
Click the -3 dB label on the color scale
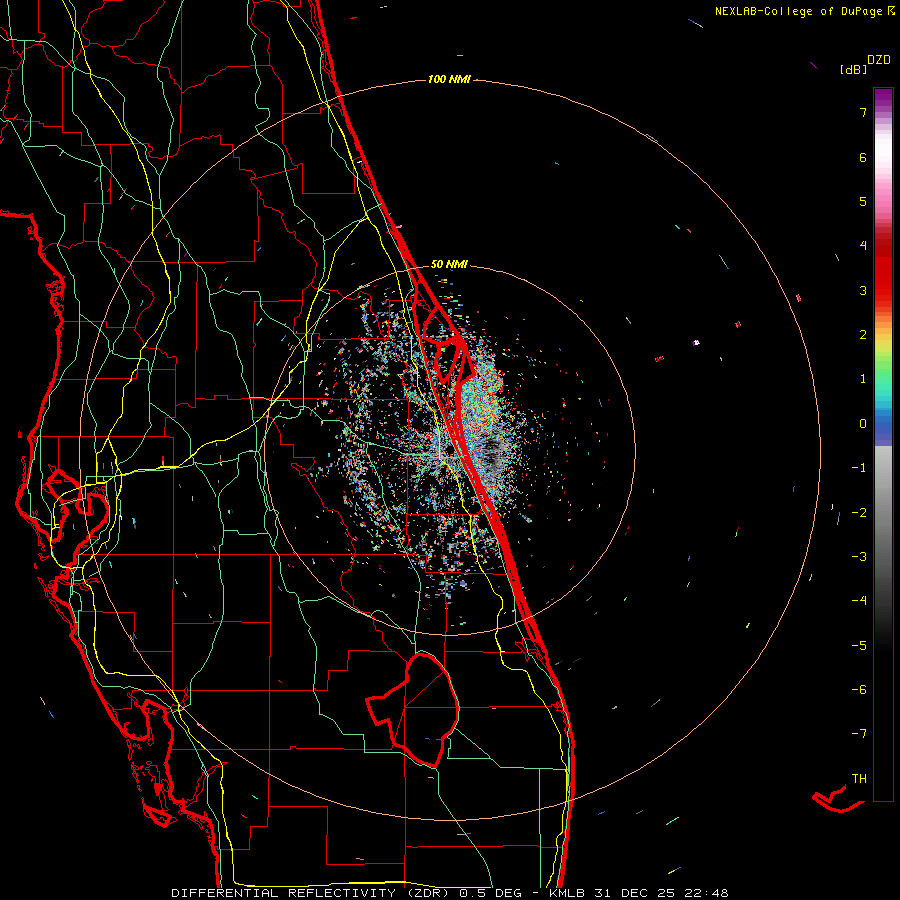pyautogui.click(x=859, y=557)
